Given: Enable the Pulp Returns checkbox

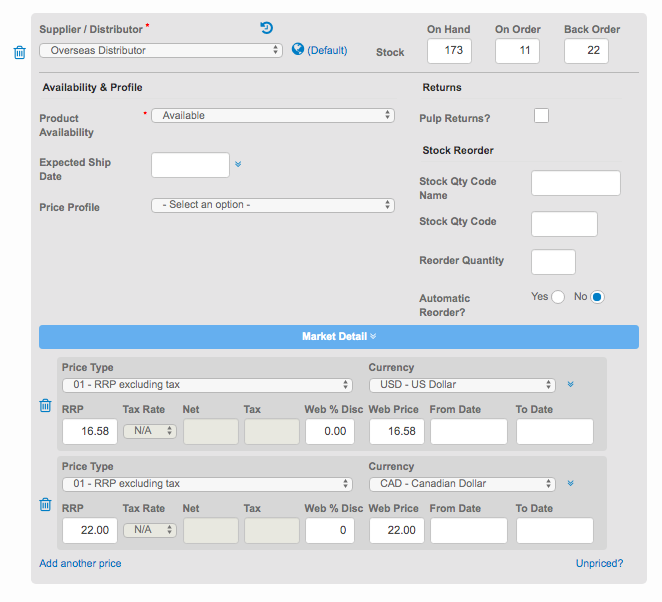Looking at the screenshot, I should click(541, 116).
